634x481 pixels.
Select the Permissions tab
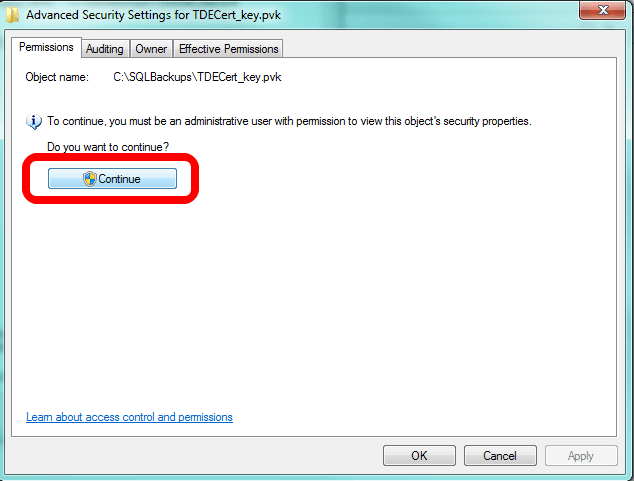46,47
